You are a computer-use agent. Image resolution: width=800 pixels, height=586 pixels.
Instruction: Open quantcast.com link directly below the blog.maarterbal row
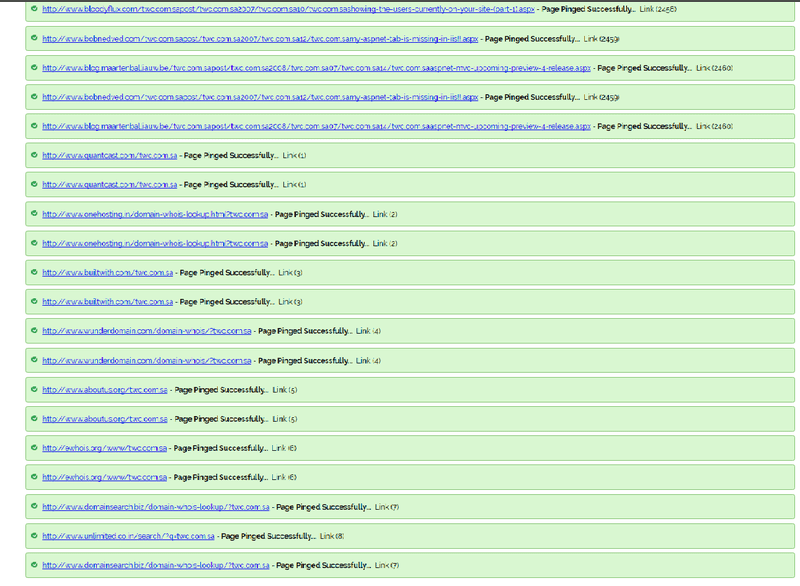tap(110, 156)
